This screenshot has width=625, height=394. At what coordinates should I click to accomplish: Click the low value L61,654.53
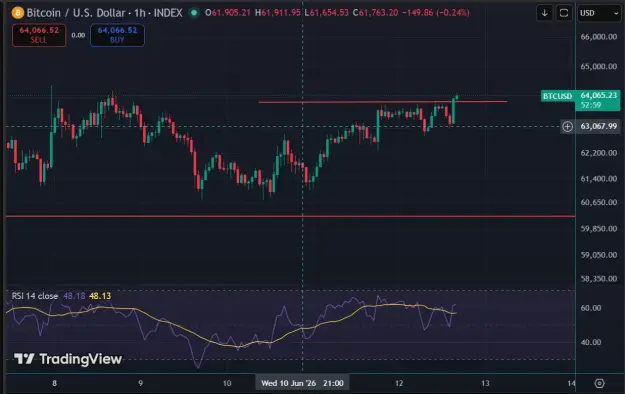coord(326,13)
